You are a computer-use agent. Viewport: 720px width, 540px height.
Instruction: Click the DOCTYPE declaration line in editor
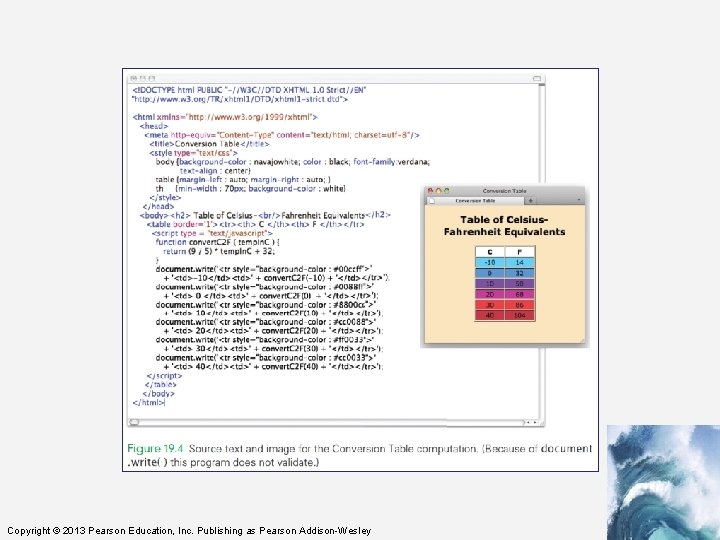(x=249, y=90)
